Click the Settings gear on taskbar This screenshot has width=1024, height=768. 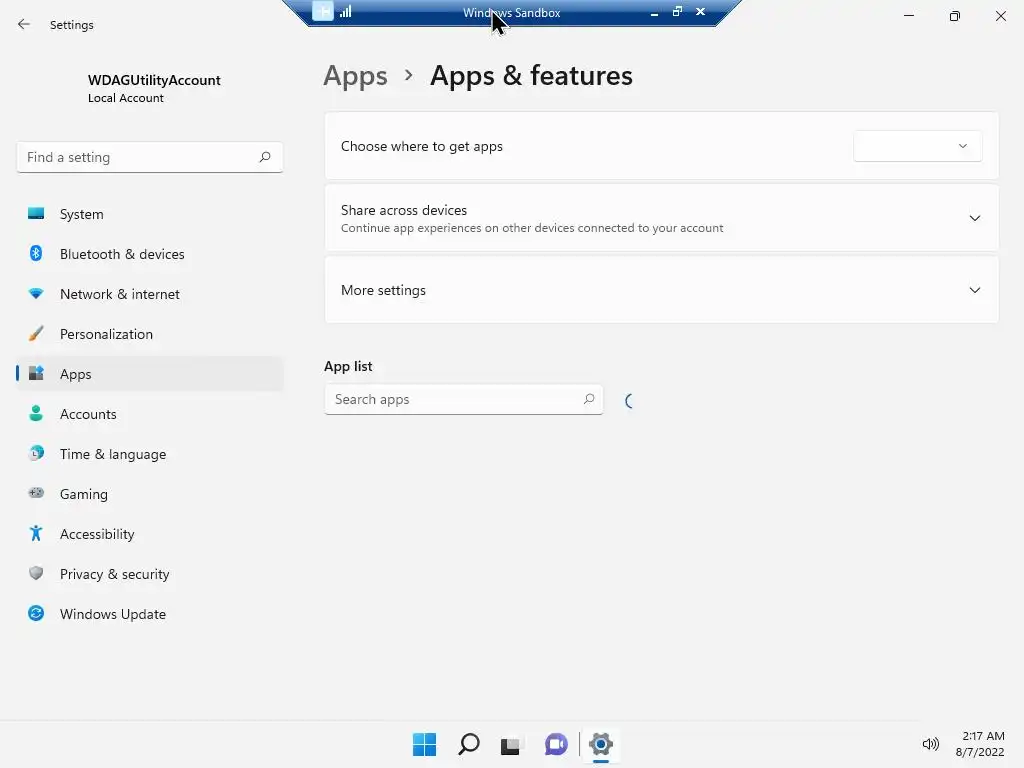[x=601, y=744]
